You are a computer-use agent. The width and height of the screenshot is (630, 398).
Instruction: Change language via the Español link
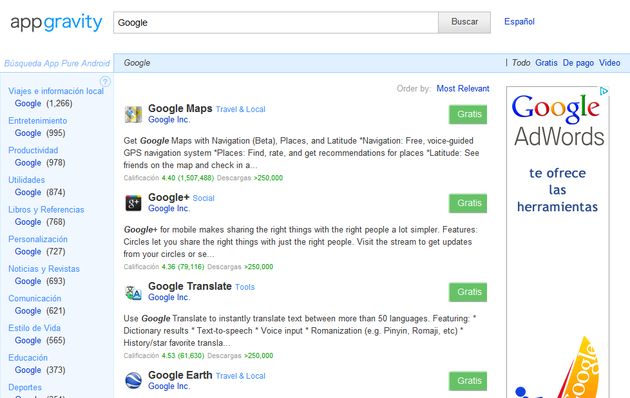click(519, 22)
